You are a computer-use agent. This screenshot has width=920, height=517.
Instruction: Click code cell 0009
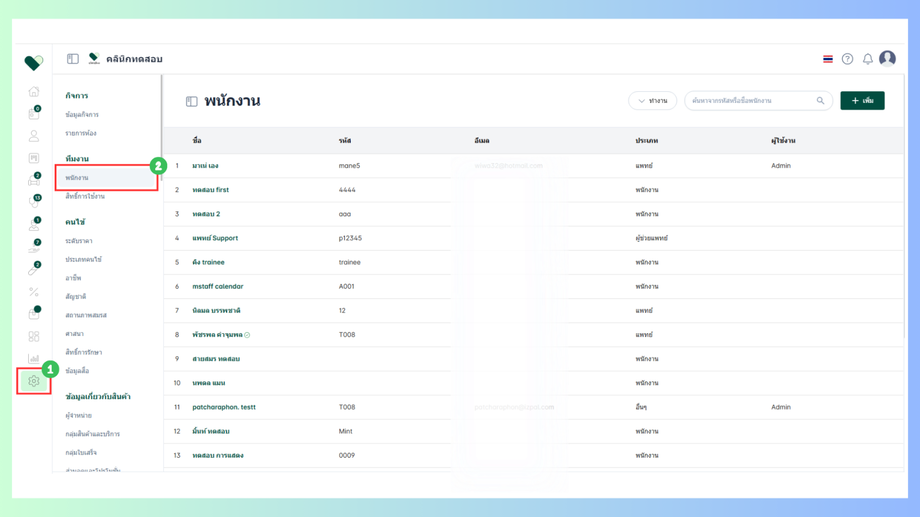coord(346,455)
